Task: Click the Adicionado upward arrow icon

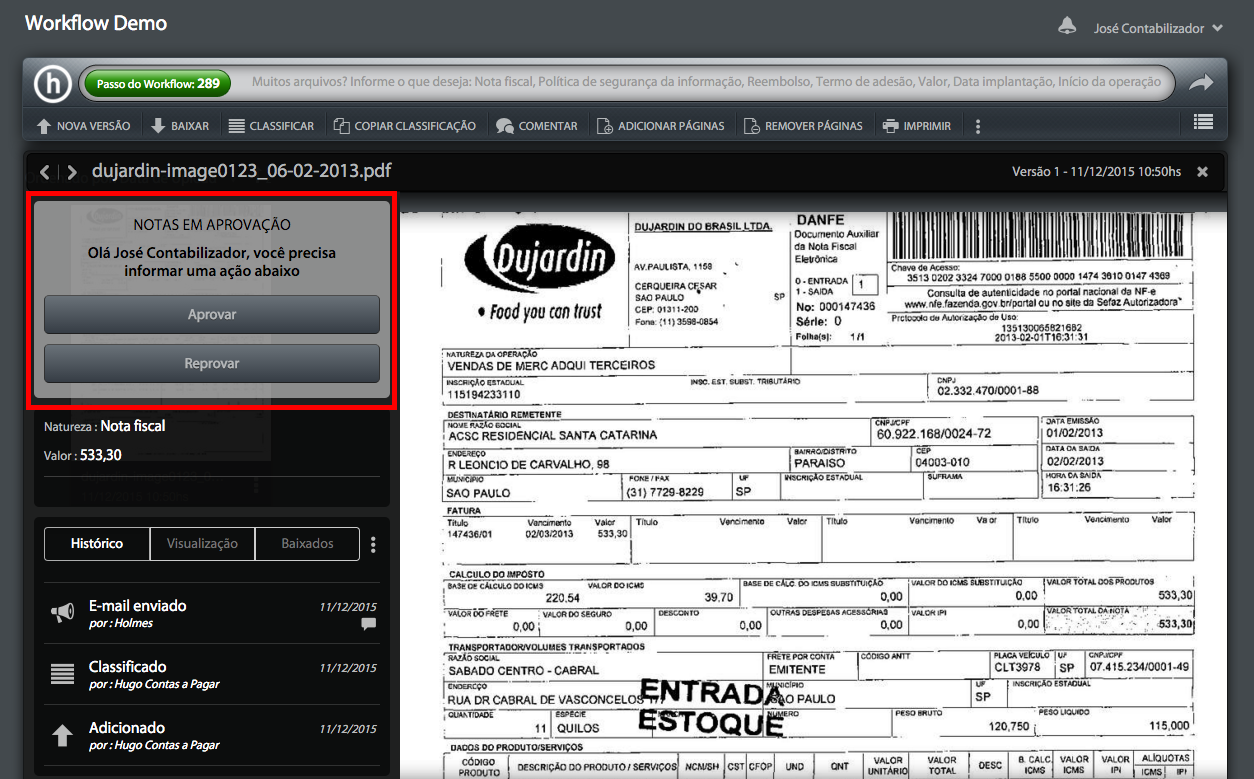Action: (x=62, y=736)
